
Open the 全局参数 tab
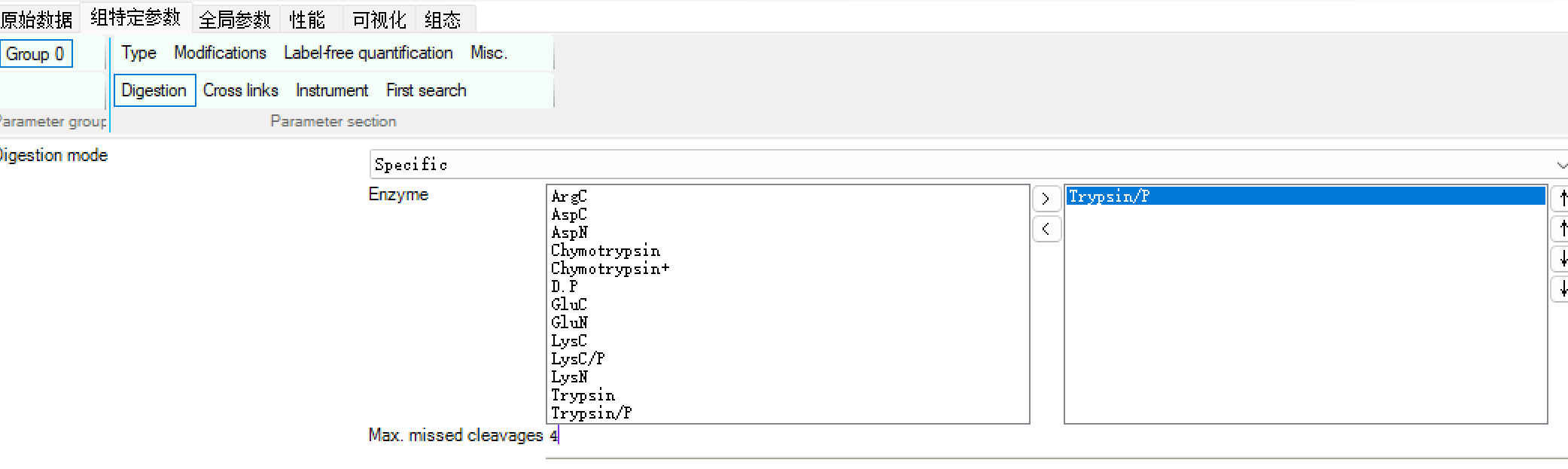coord(234,20)
